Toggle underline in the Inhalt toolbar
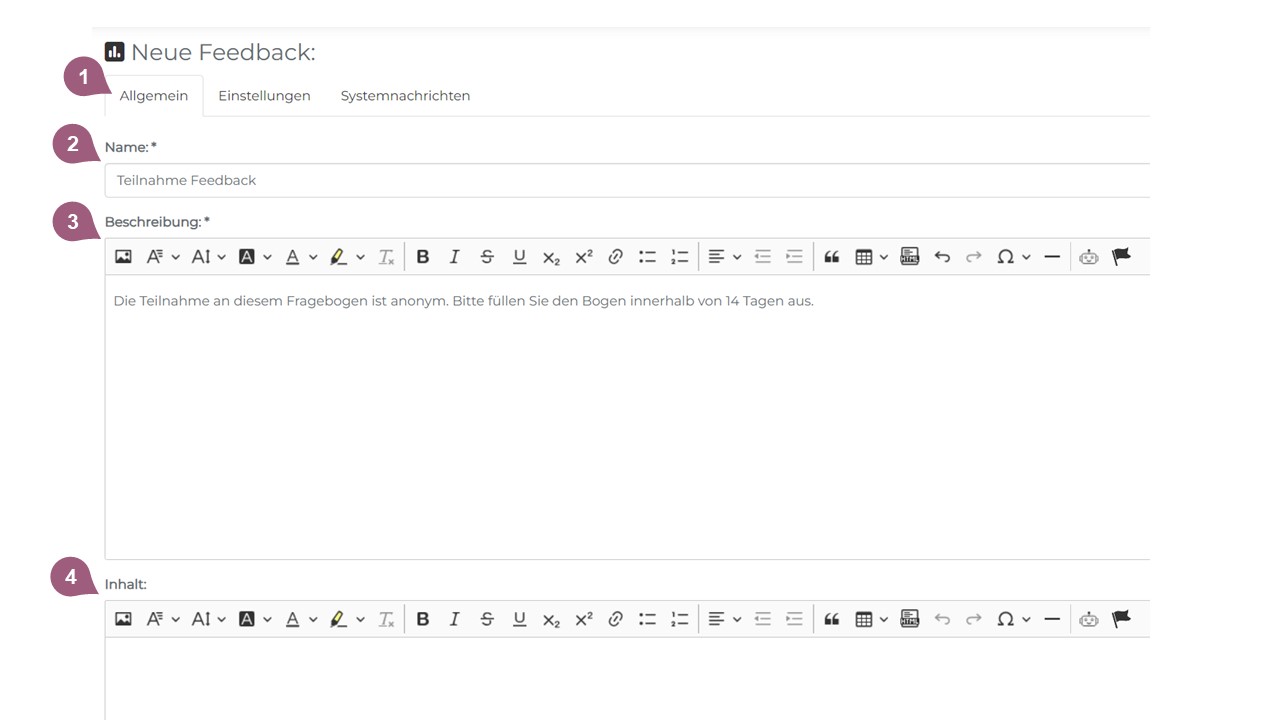The width and height of the screenshot is (1280, 720). click(x=519, y=619)
